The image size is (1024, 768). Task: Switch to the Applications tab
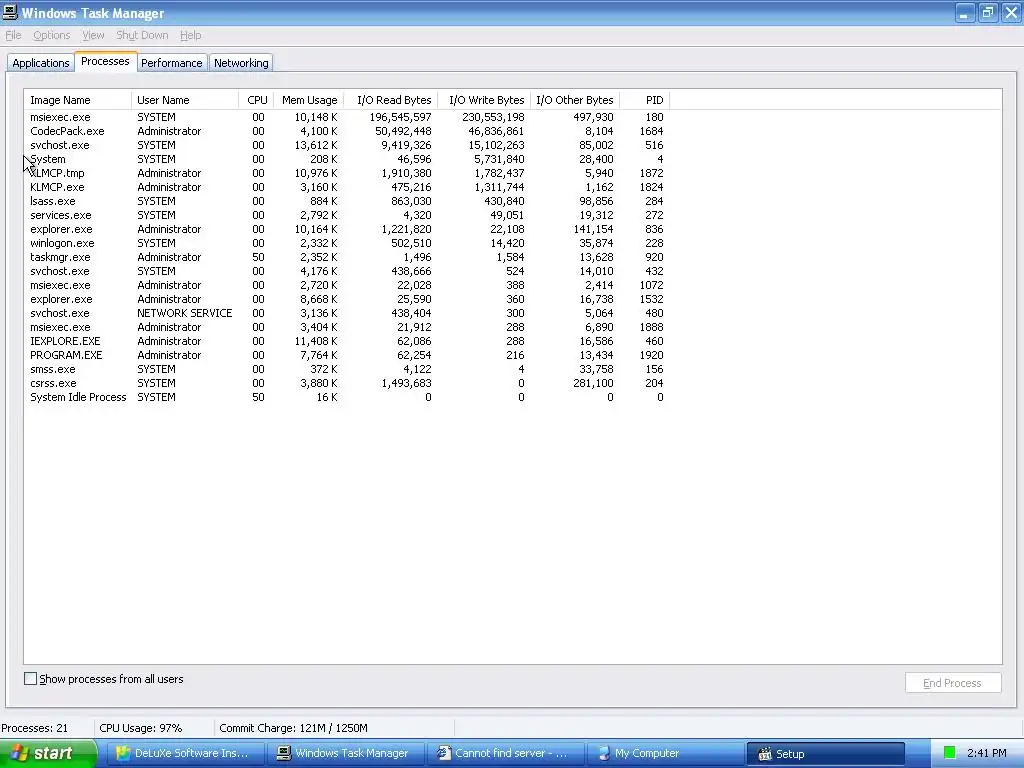(40, 63)
